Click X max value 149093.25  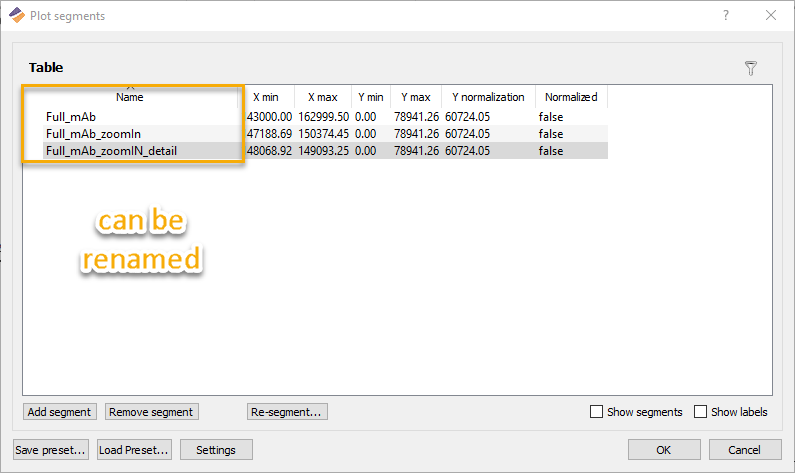tap(323, 151)
